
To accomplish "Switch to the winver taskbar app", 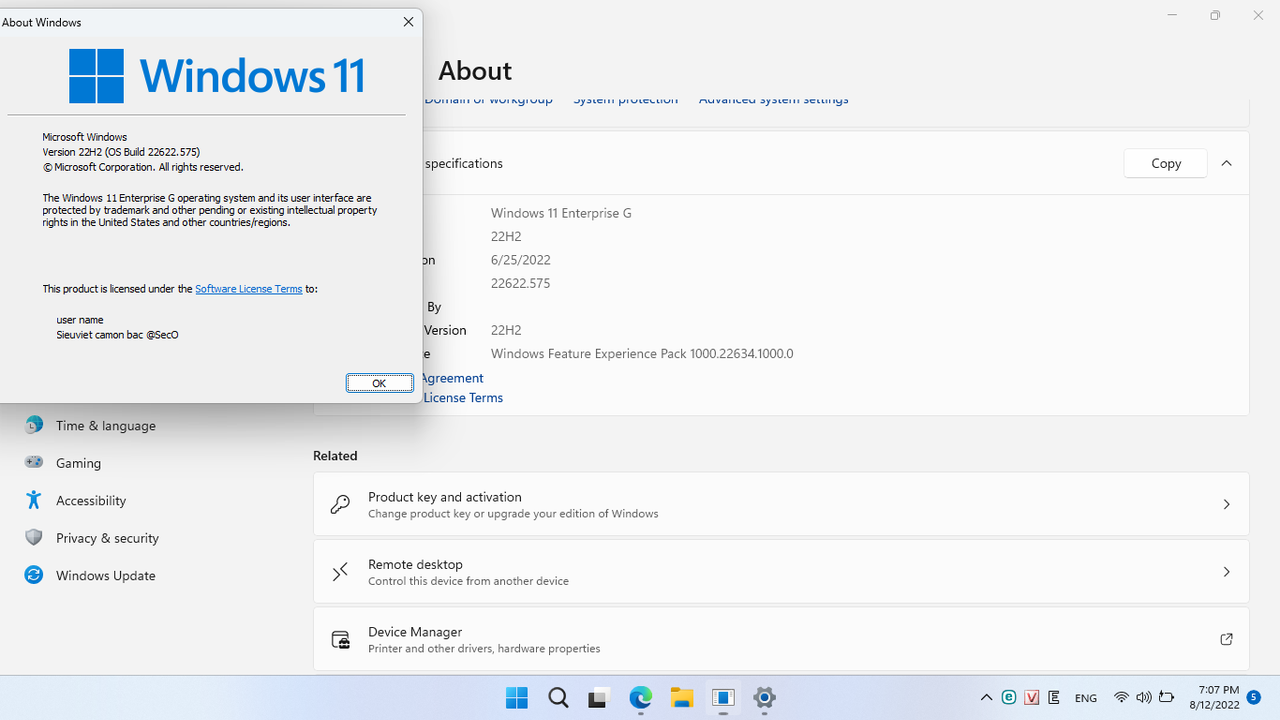I will (723, 698).
